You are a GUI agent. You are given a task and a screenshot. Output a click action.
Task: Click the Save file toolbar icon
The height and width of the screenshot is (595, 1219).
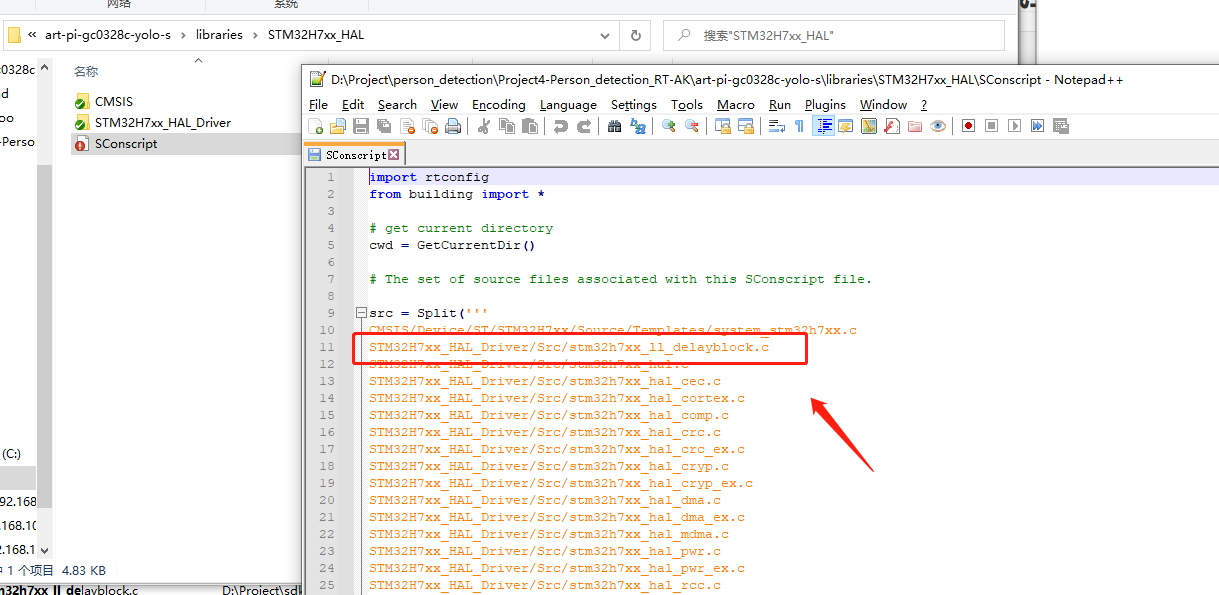point(361,126)
